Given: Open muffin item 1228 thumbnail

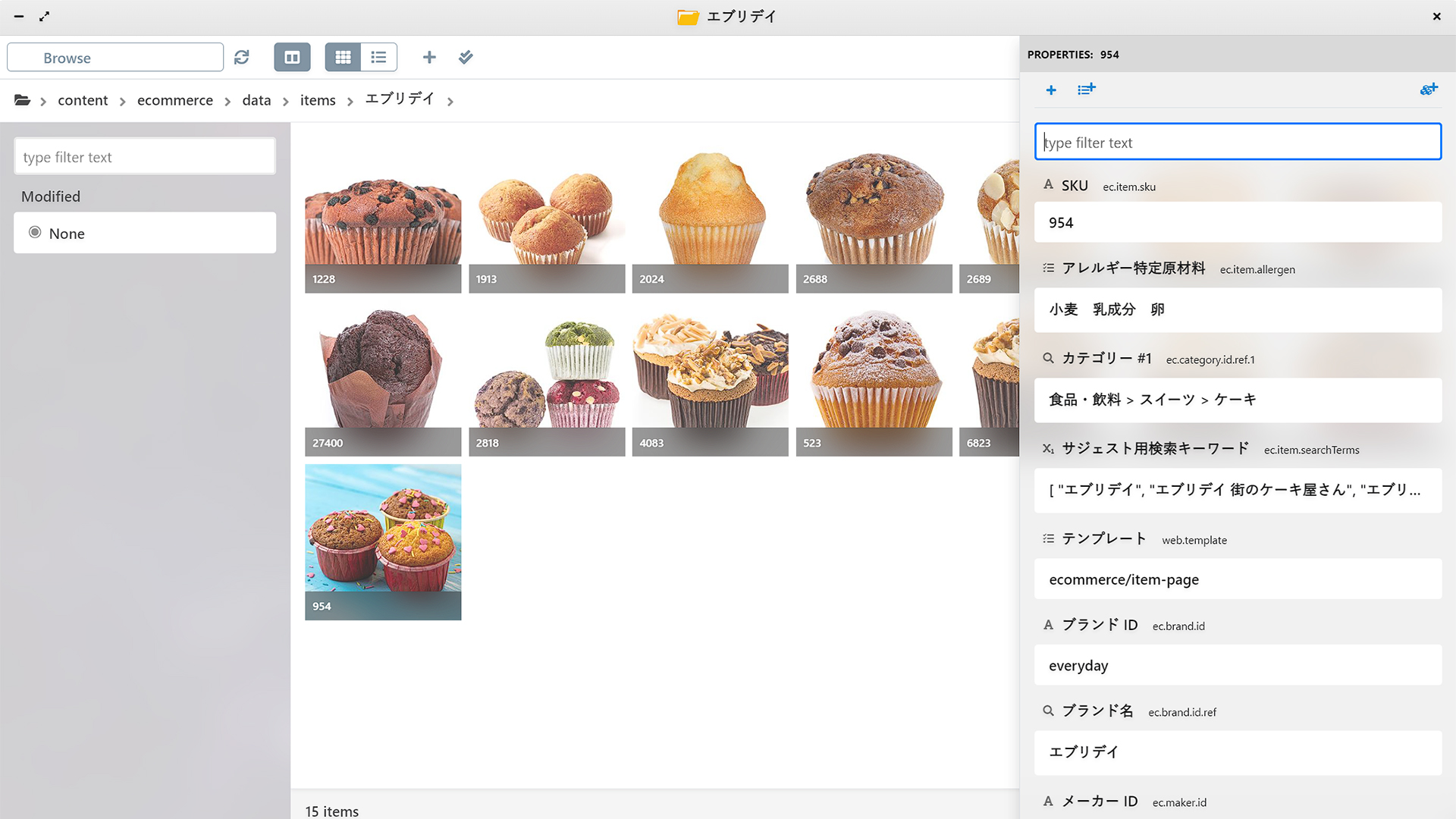Looking at the screenshot, I should (x=383, y=215).
